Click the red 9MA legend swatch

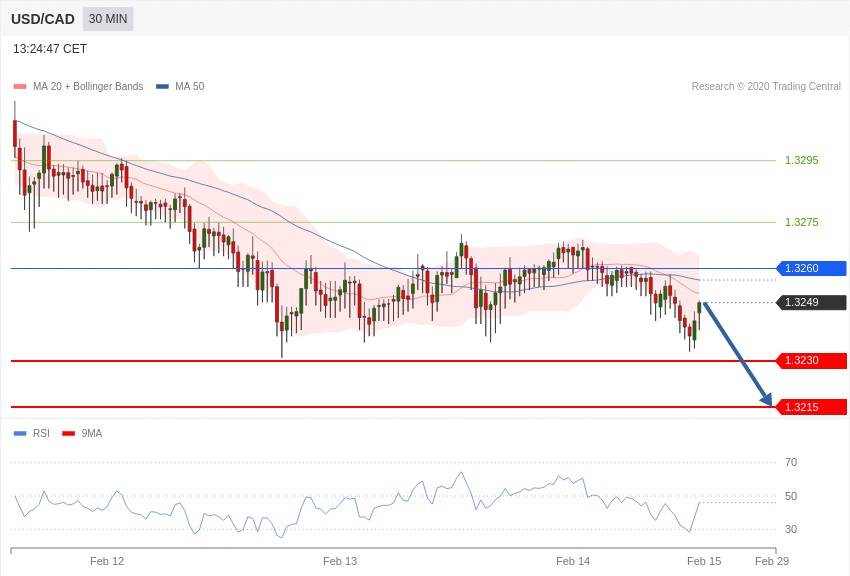(68, 434)
